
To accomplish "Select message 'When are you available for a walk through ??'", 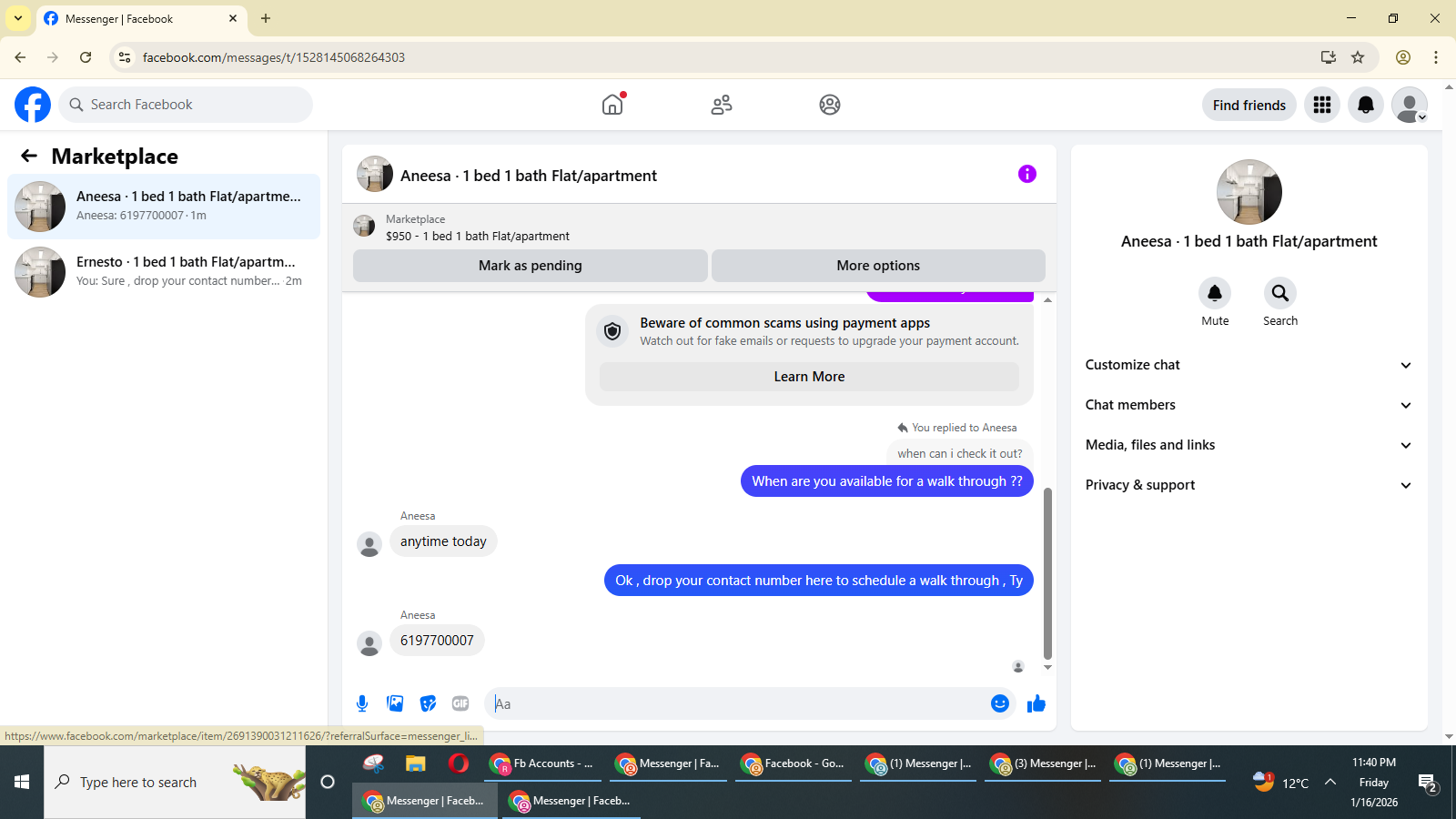I will coord(887,481).
